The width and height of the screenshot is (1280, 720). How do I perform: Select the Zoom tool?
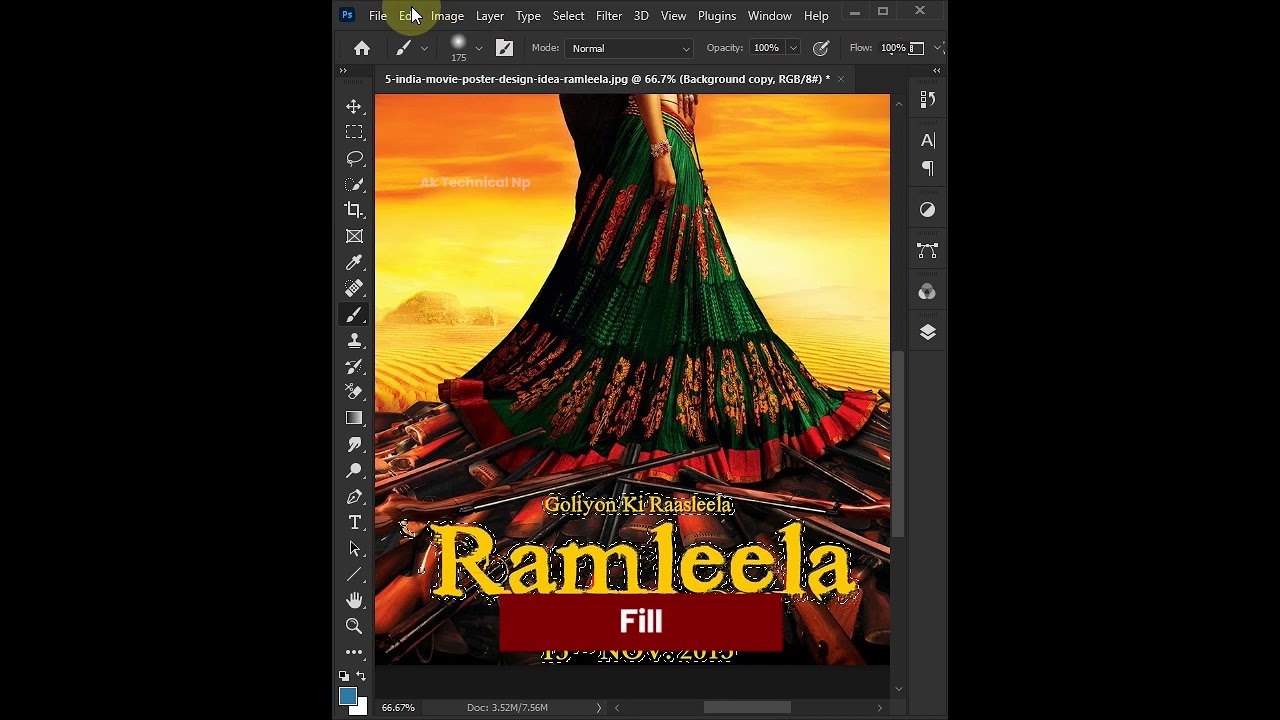(354, 626)
